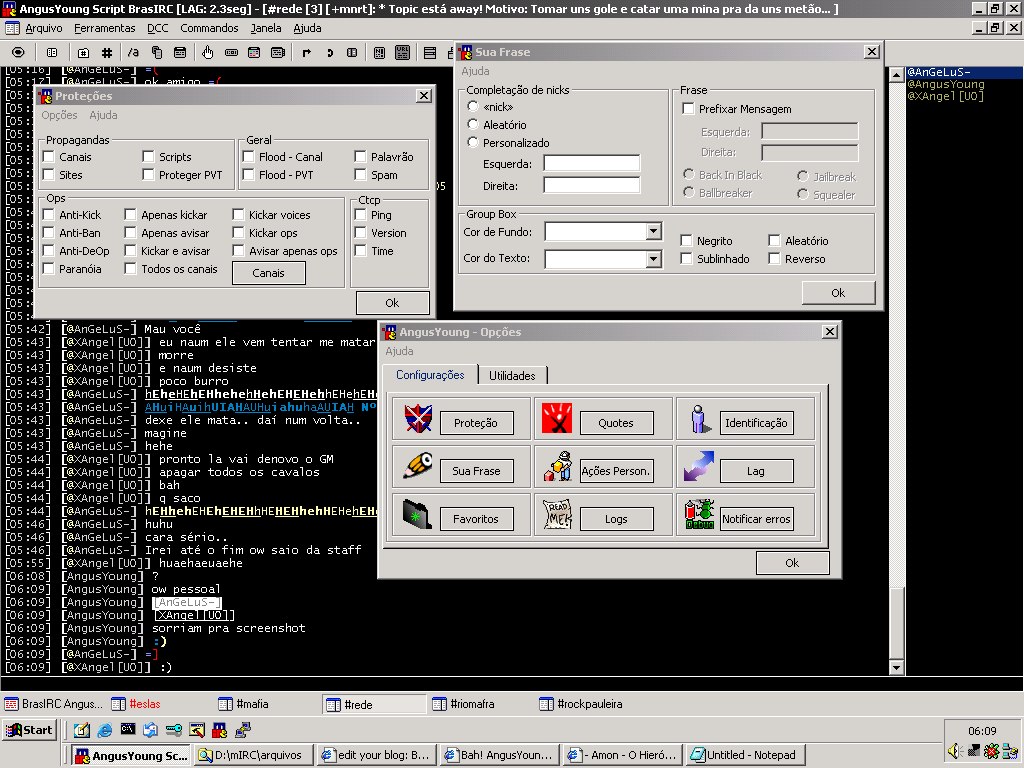Viewport: 1024px width, 768px height.
Task: Click the chat scrollbar down arrow
Action: 897,667
